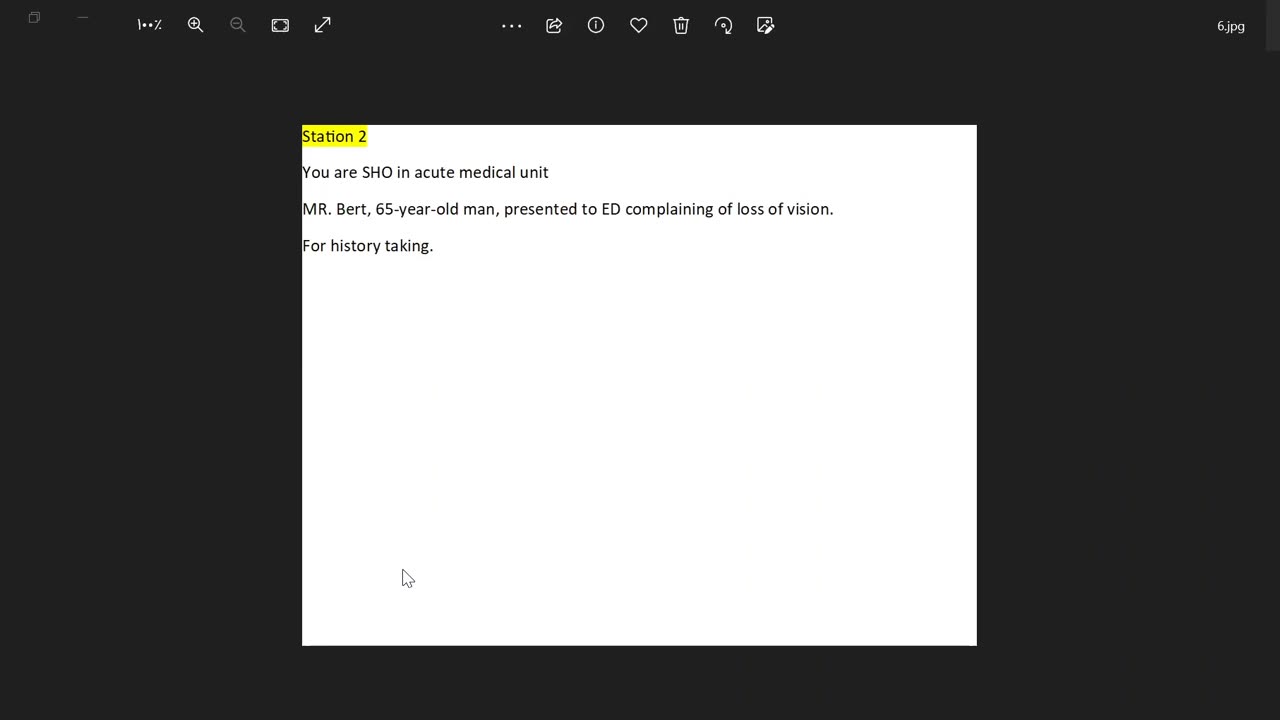
Task: Open the edit image icon
Action: [765, 25]
